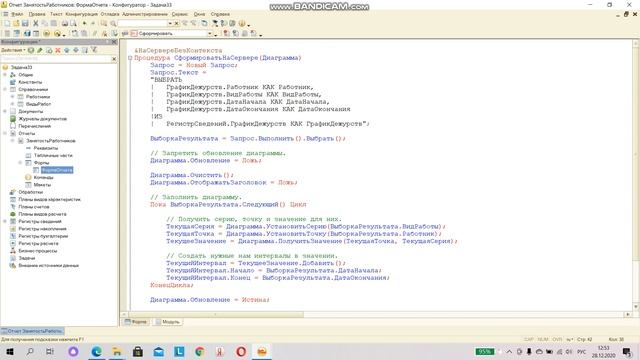
Task: Open Opera browser from the taskbar
Action: click(x=241, y=351)
